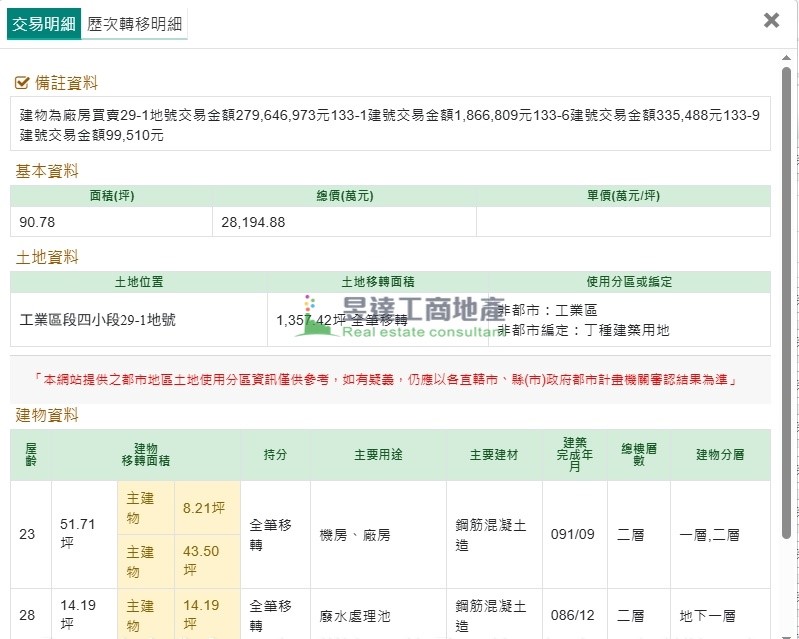Click the 建築完成年月 column header
This screenshot has height=639, width=799.
[574, 454]
